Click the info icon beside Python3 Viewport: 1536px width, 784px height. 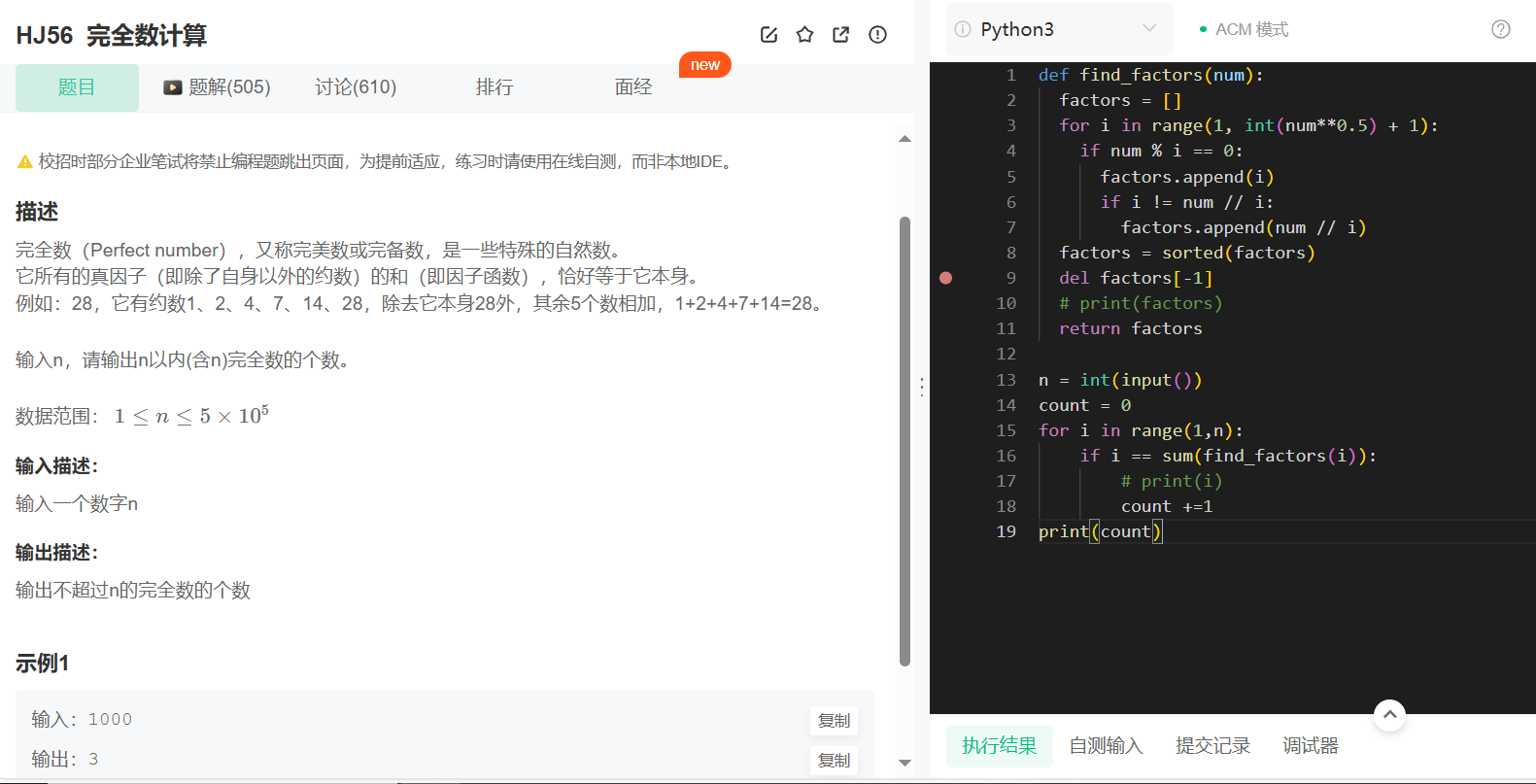pos(963,29)
